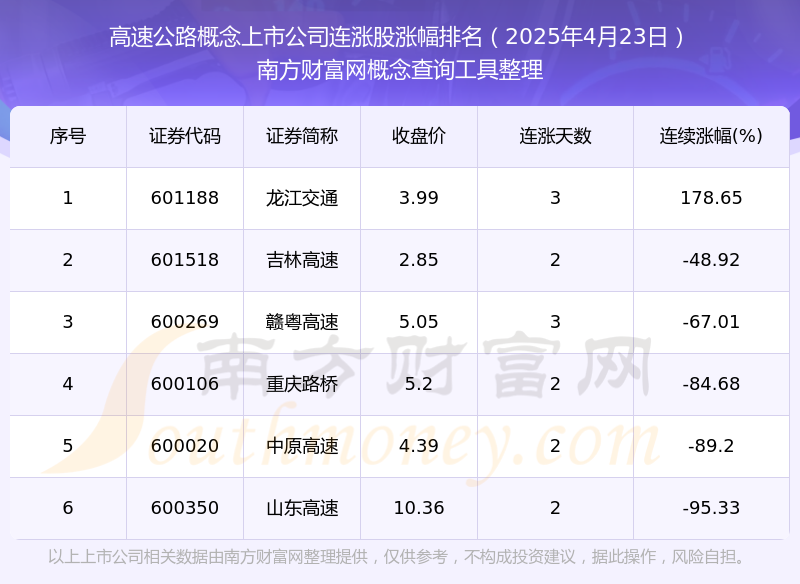Select stock code 601188
Screen dimensions: 800x584
[185, 198]
